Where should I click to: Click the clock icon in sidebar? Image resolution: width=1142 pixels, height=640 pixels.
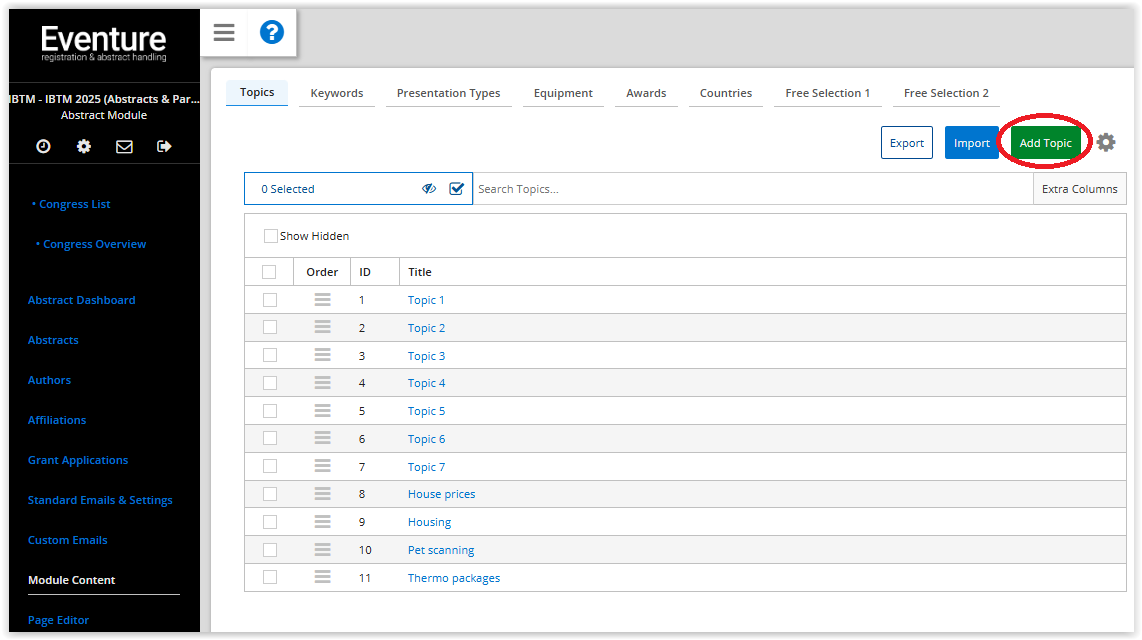tap(44, 146)
